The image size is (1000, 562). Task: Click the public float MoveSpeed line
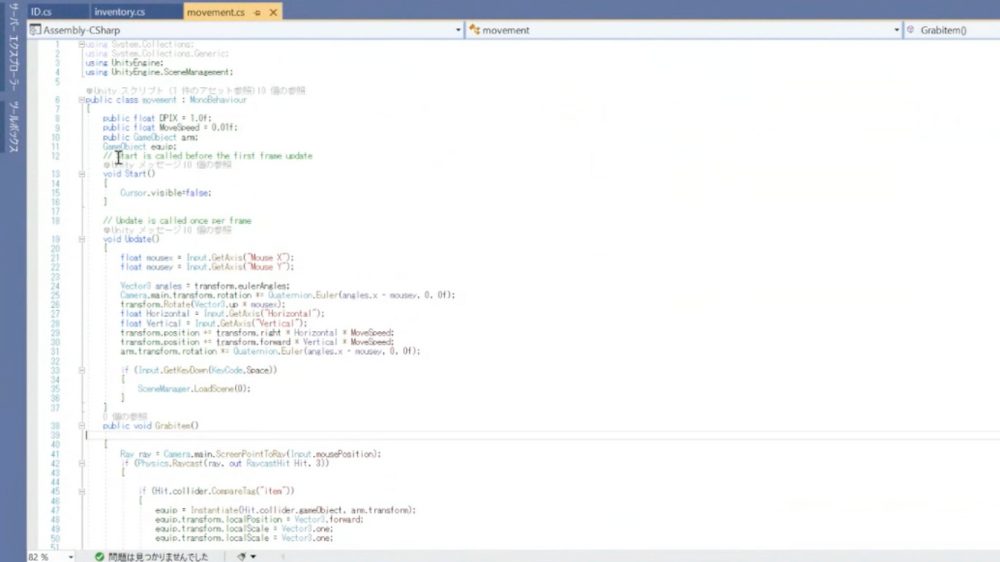coord(170,128)
